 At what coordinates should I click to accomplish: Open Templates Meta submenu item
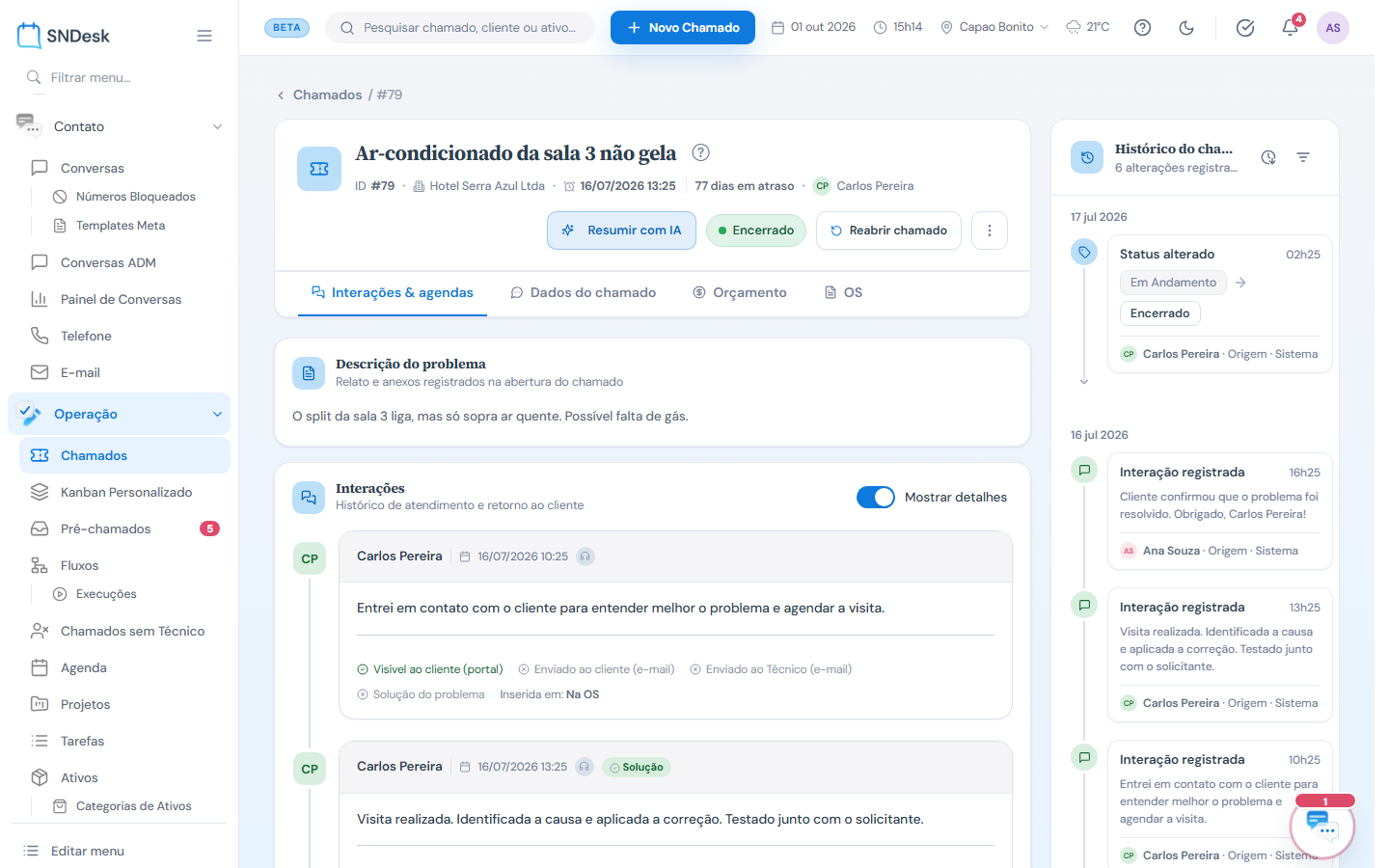tap(121, 226)
